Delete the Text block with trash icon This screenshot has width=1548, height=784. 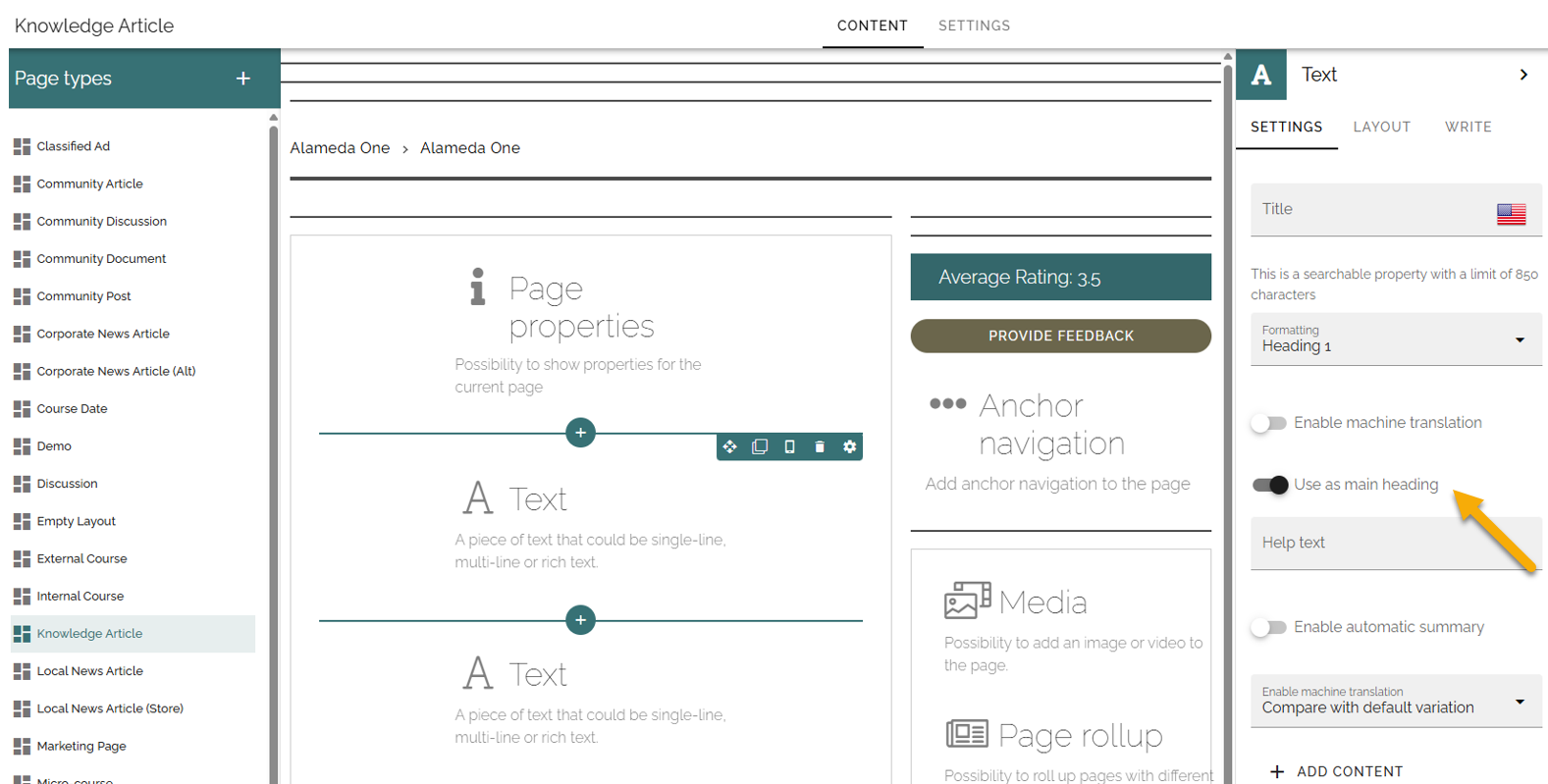coord(820,446)
